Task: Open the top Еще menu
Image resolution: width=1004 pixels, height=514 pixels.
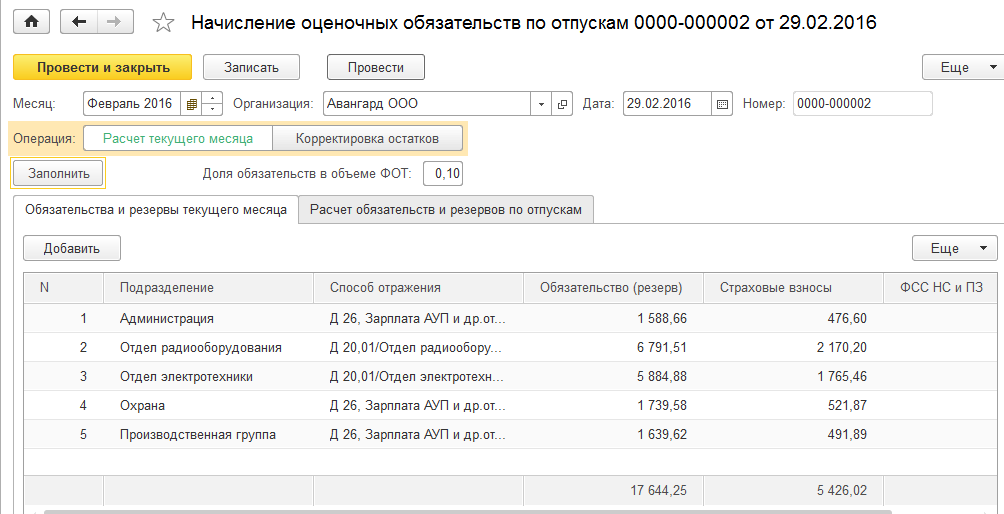Action: [x=962, y=67]
